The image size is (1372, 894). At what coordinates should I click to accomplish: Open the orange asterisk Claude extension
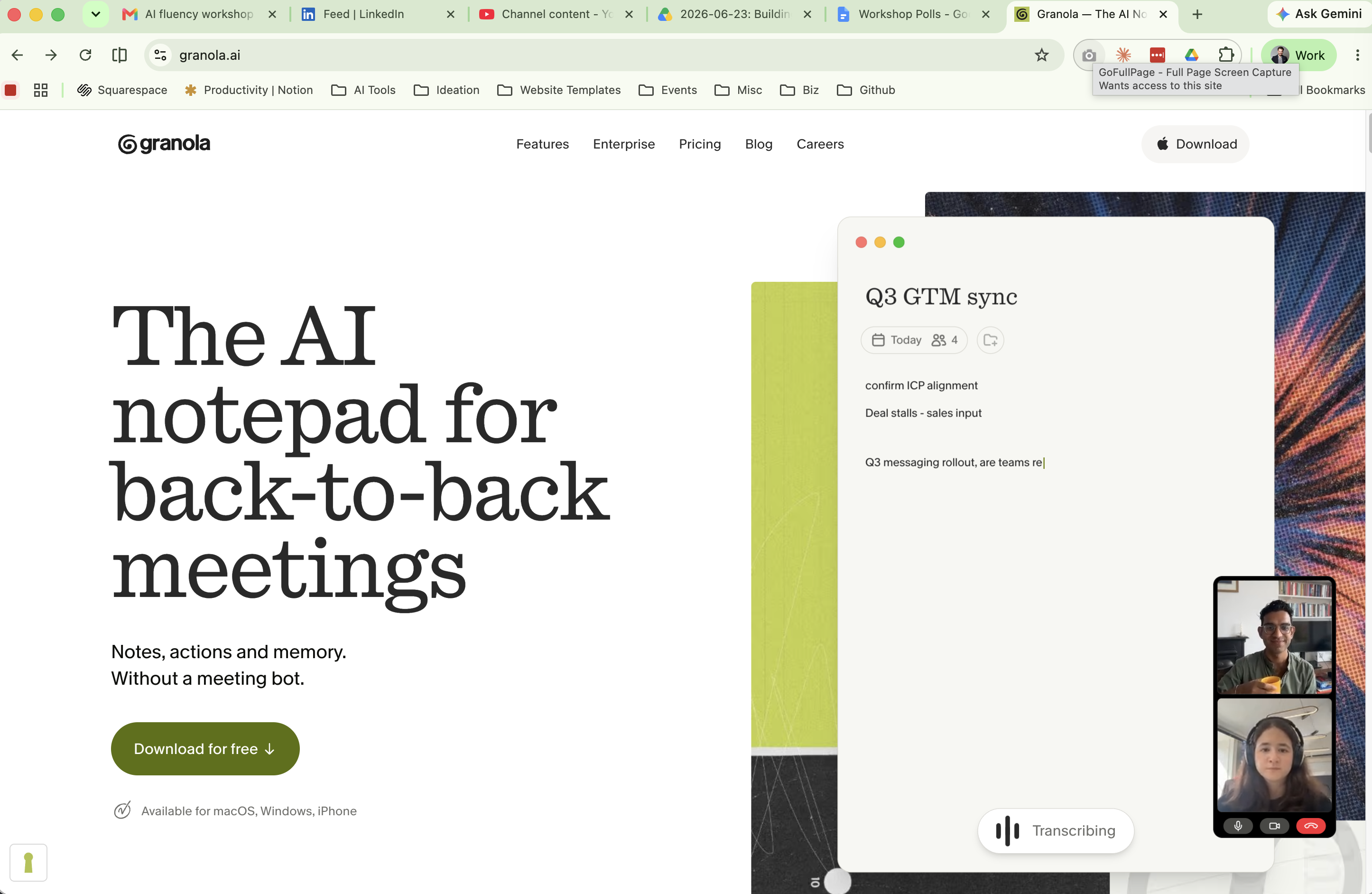point(1123,56)
